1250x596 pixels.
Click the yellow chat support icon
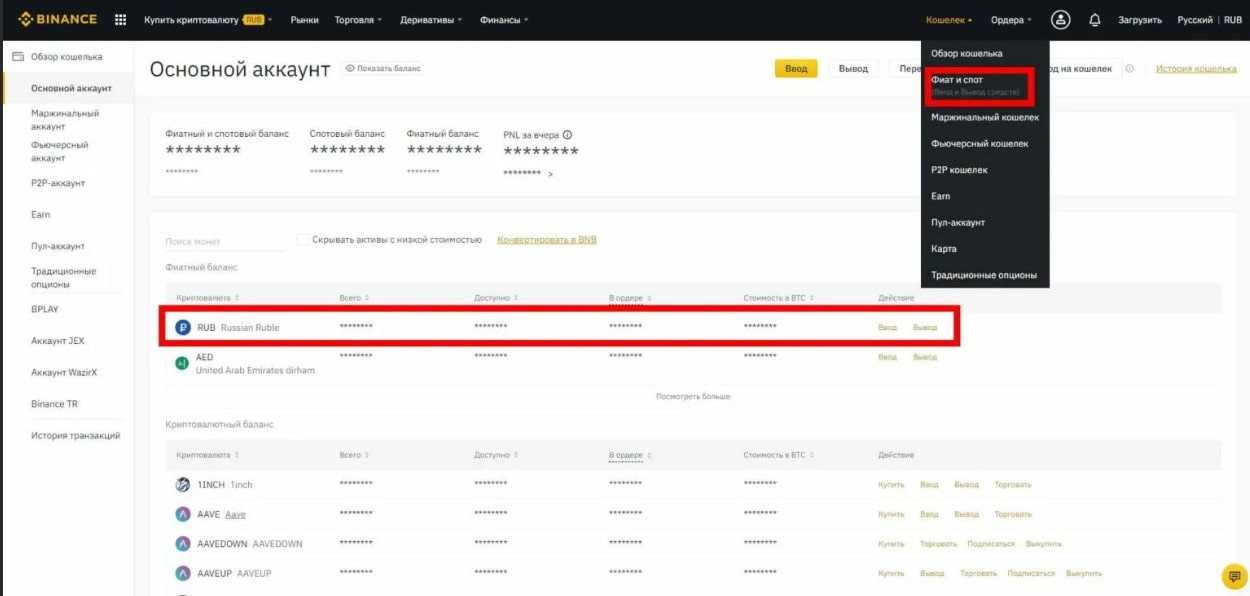click(x=1234, y=576)
